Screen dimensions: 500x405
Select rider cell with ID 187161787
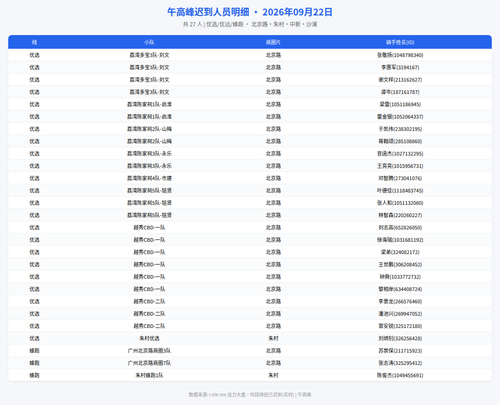coord(400,92)
